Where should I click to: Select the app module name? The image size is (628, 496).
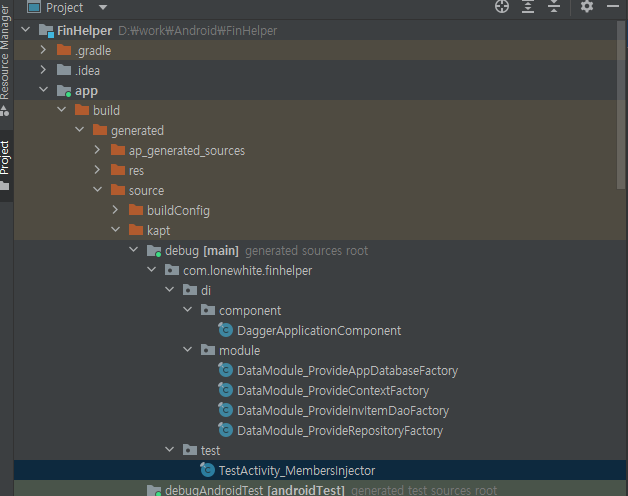coord(86,91)
